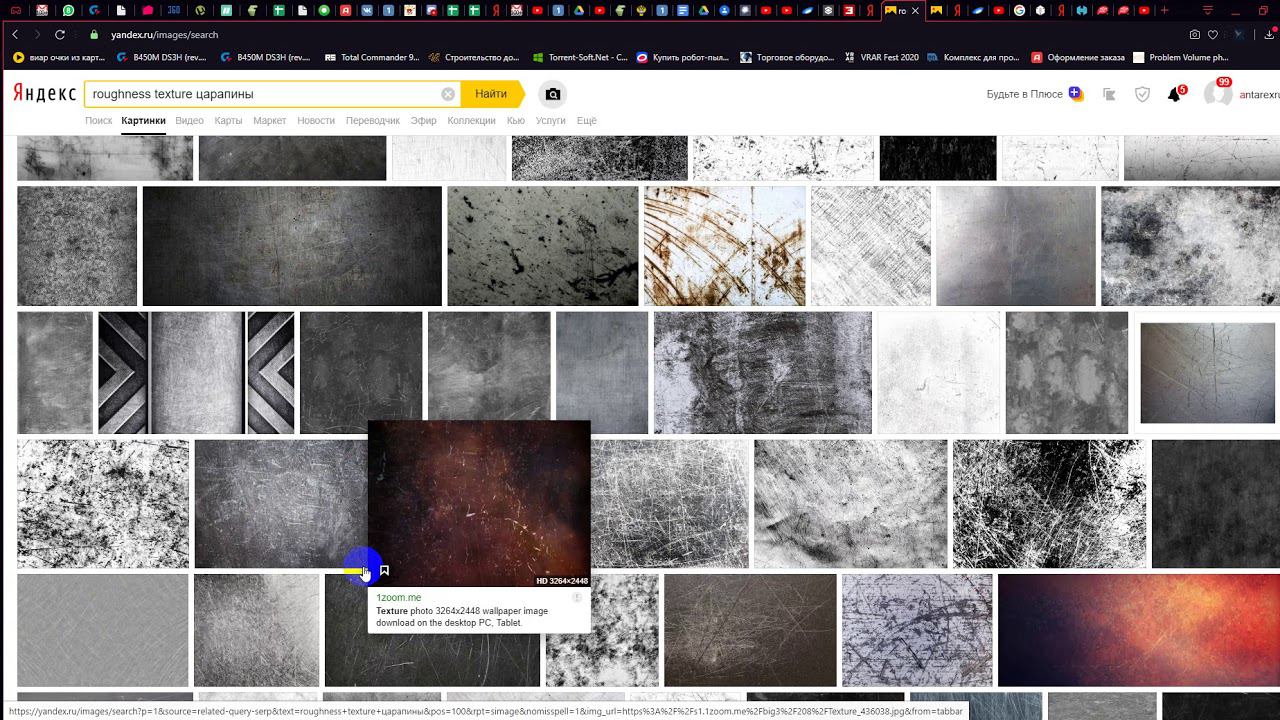Switch to the Видео tab
The height and width of the screenshot is (720, 1280).
pos(189,121)
